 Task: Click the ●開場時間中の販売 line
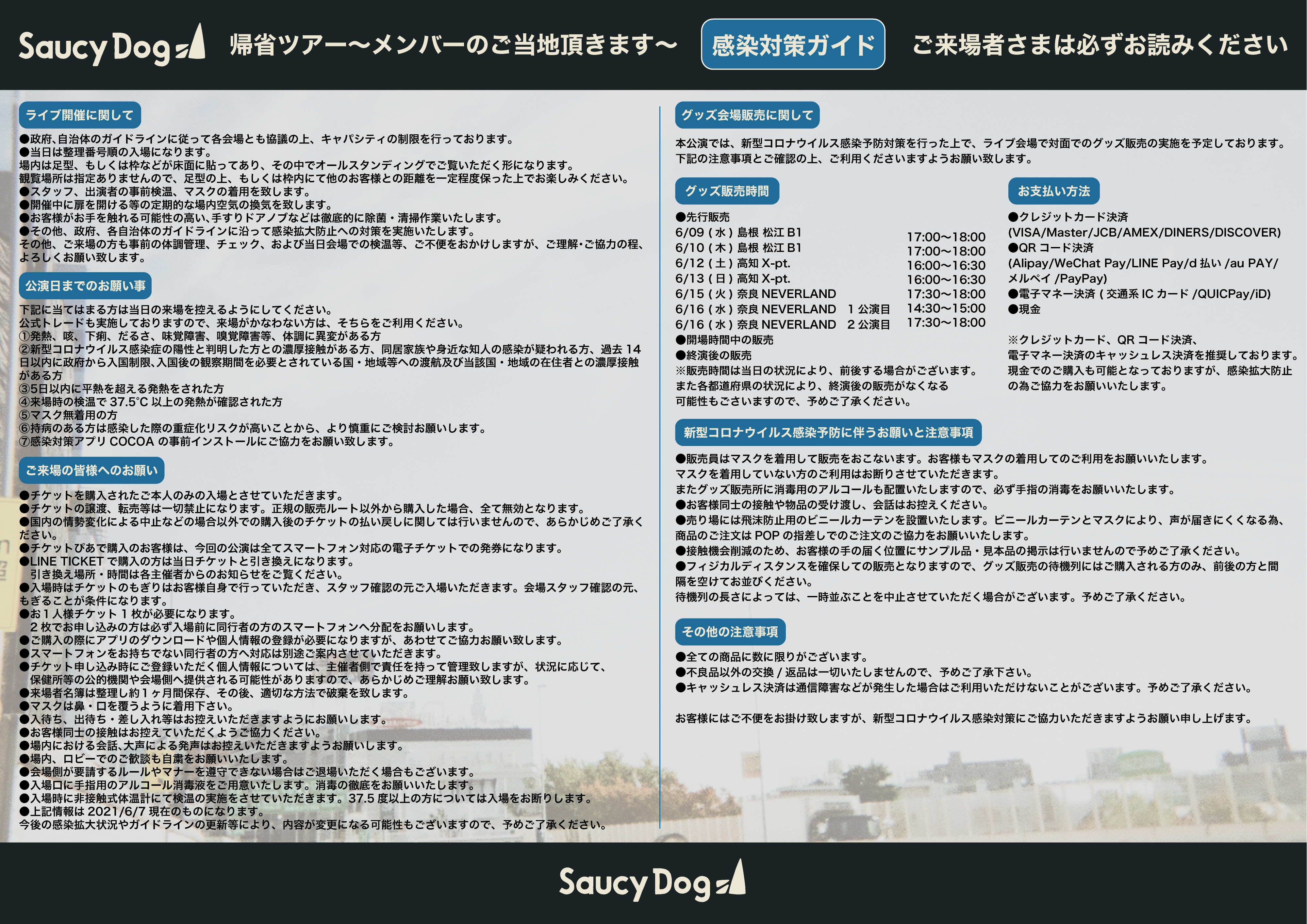click(724, 340)
